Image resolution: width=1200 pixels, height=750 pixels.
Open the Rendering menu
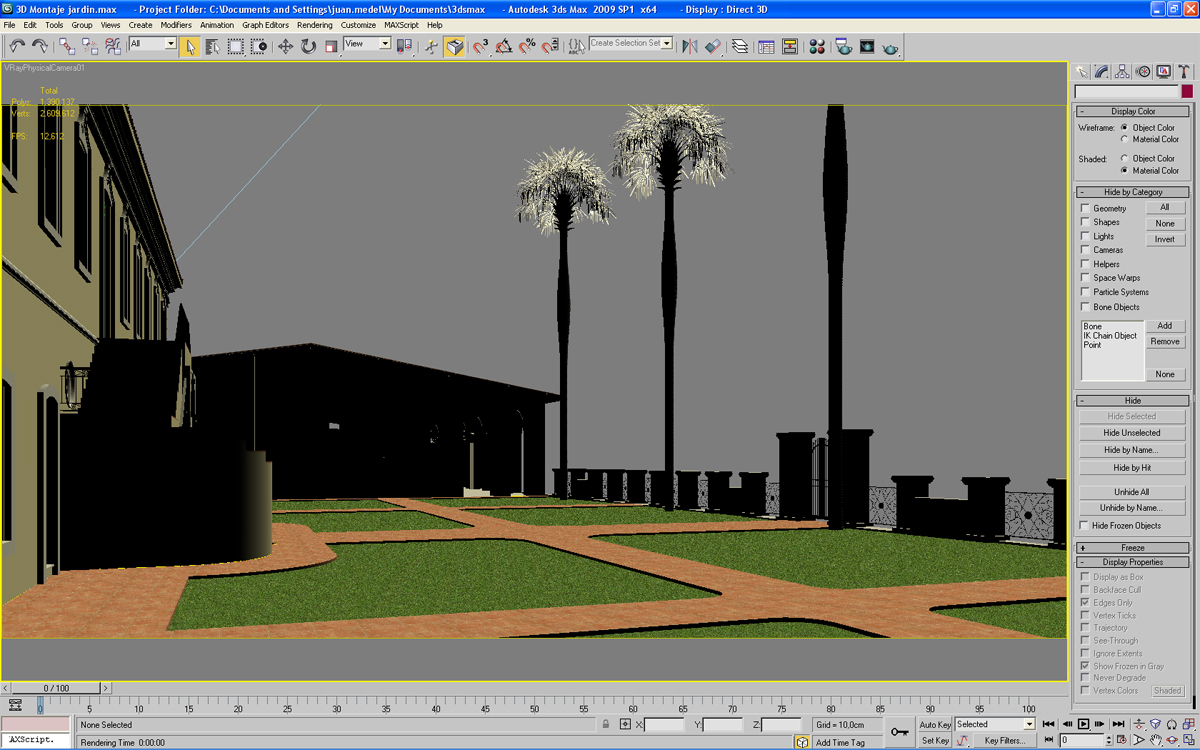point(314,25)
